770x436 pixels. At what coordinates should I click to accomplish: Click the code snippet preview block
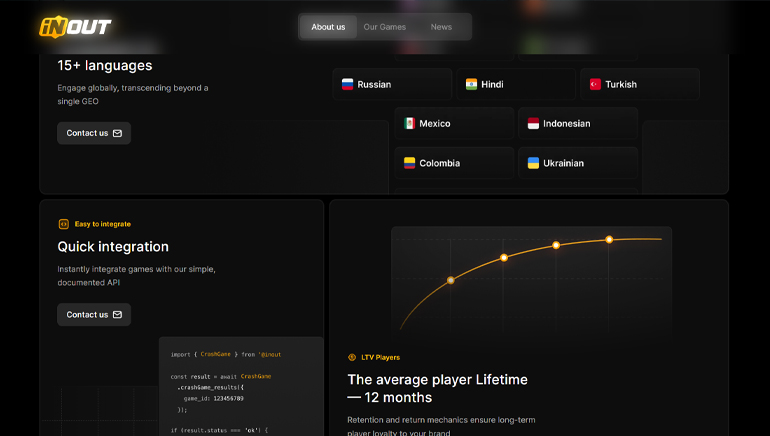coord(240,390)
